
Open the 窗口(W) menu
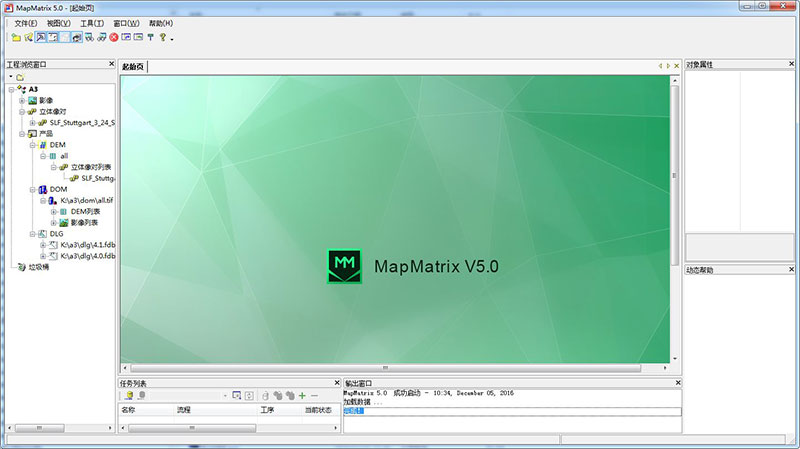126,23
